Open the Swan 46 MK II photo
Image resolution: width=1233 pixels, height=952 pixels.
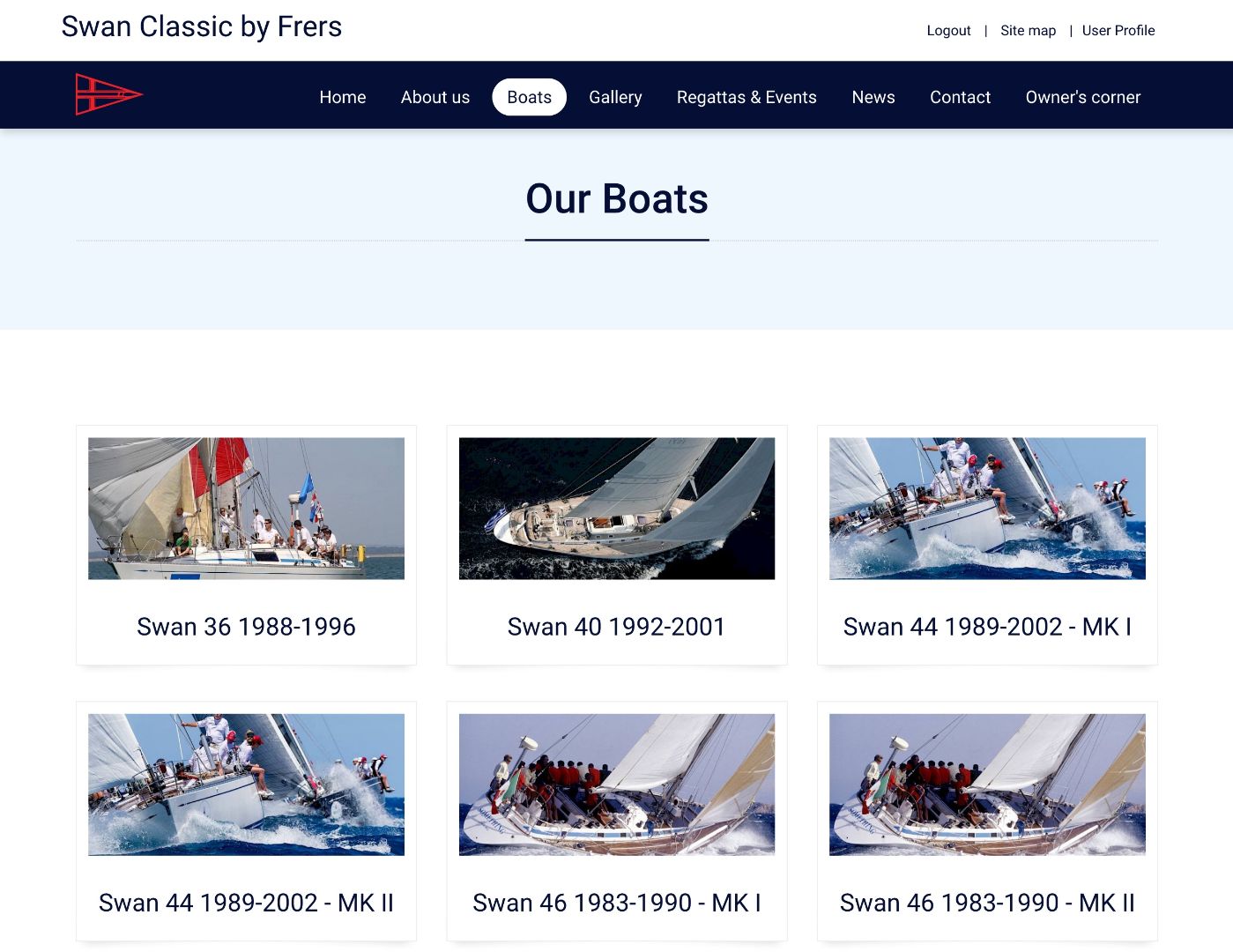coord(987,785)
